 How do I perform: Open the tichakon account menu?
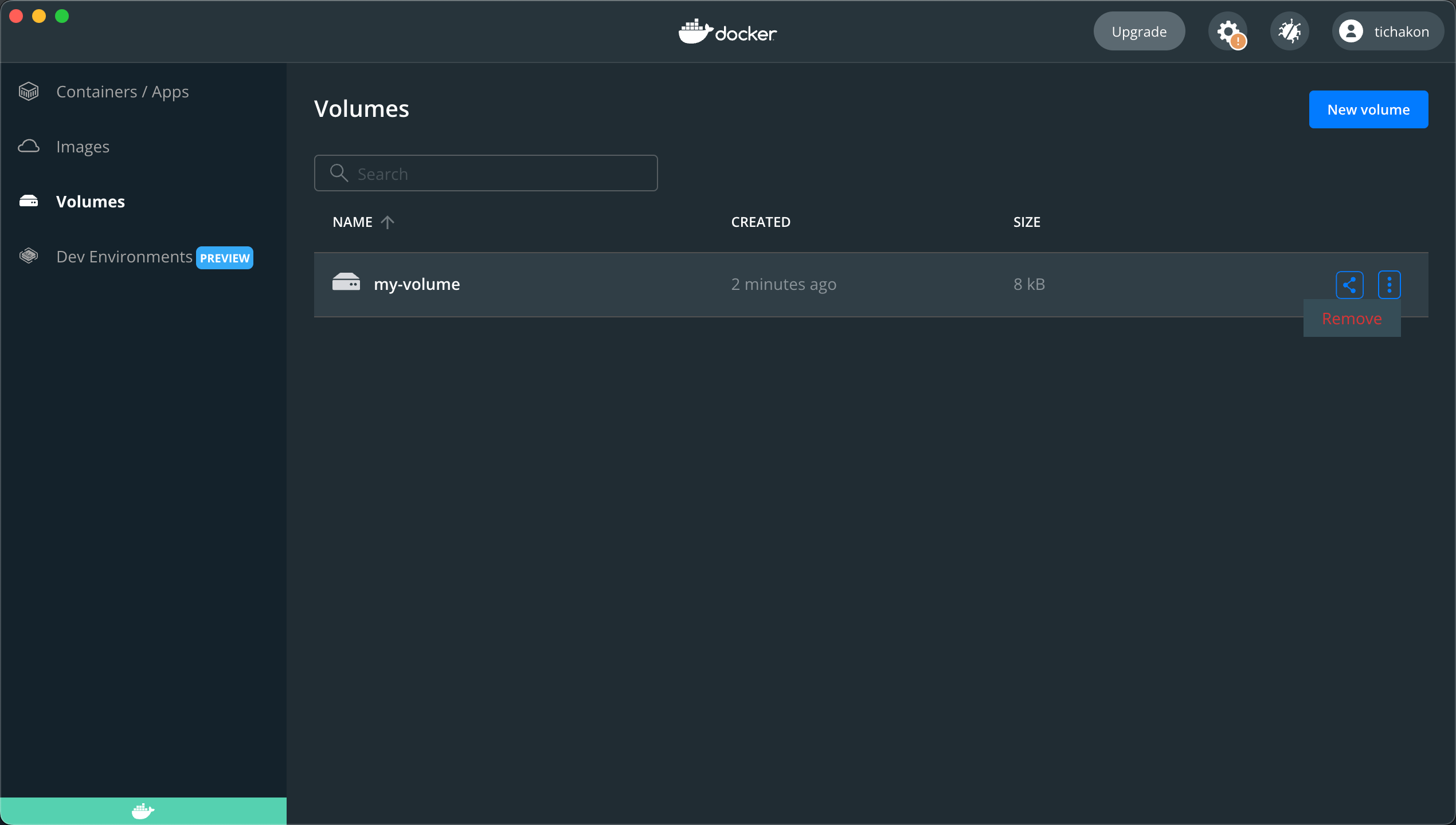coord(1387,31)
